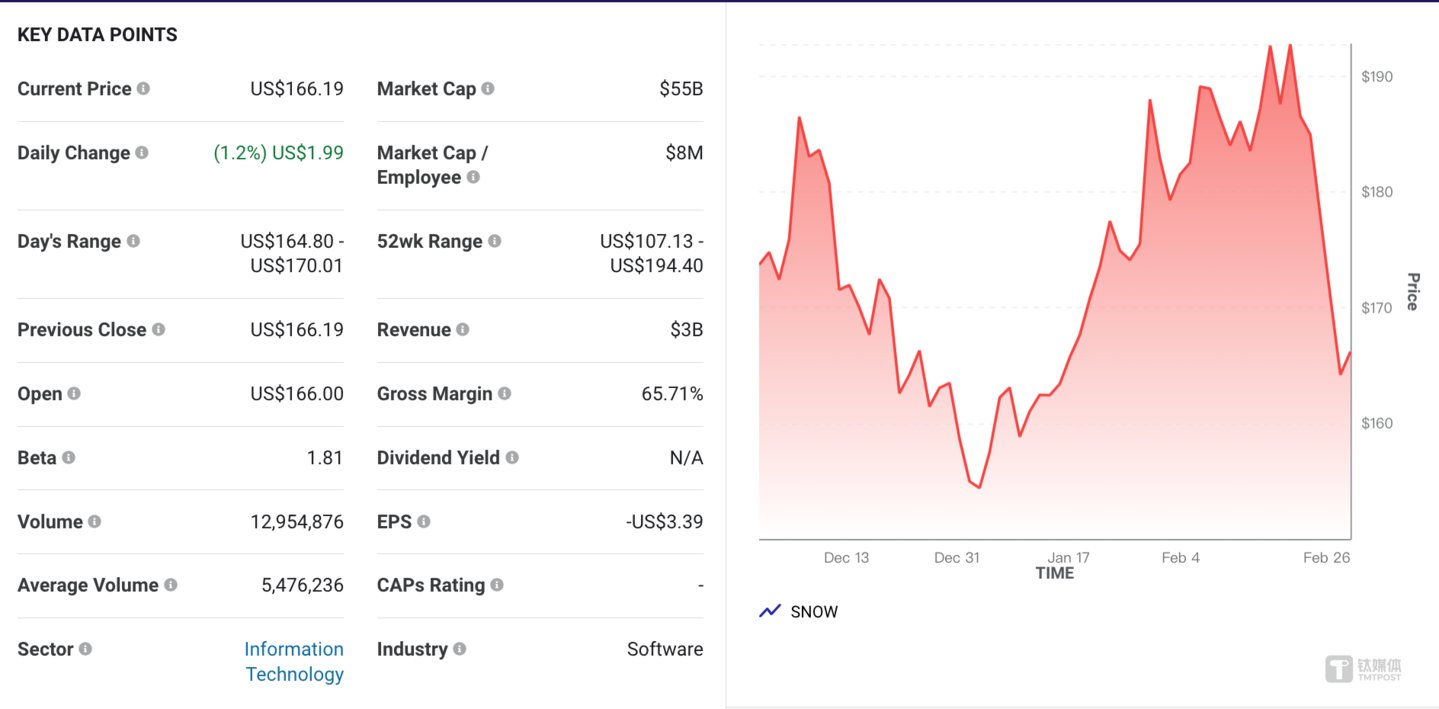Click the chart peak near $190
This screenshot has height=709, width=1439.
pyautogui.click(x=1290, y=46)
